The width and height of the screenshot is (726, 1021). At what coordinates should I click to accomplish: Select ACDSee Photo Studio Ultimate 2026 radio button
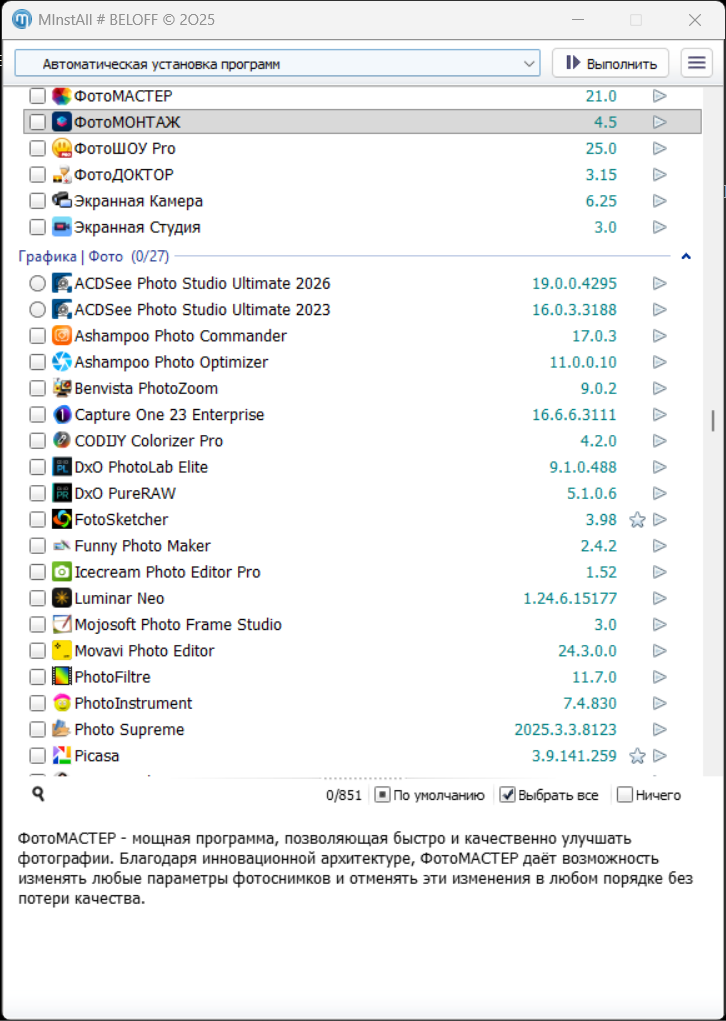[38, 283]
